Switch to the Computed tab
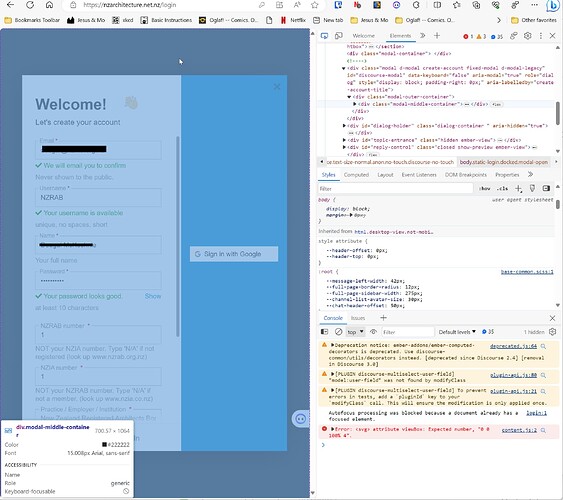Viewport: 563px width, 500px height. coord(356,175)
